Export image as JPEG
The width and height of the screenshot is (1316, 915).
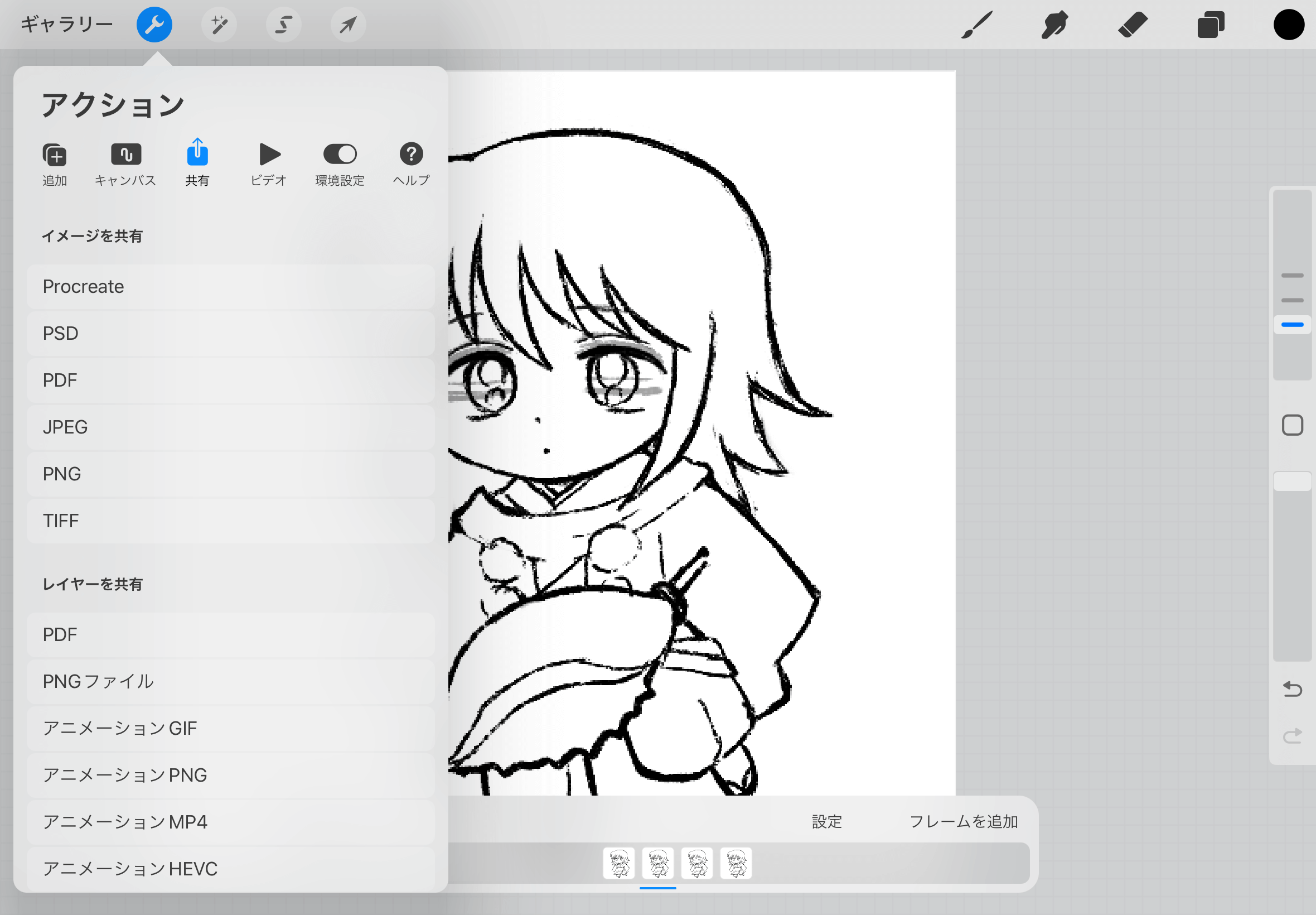tap(230, 427)
